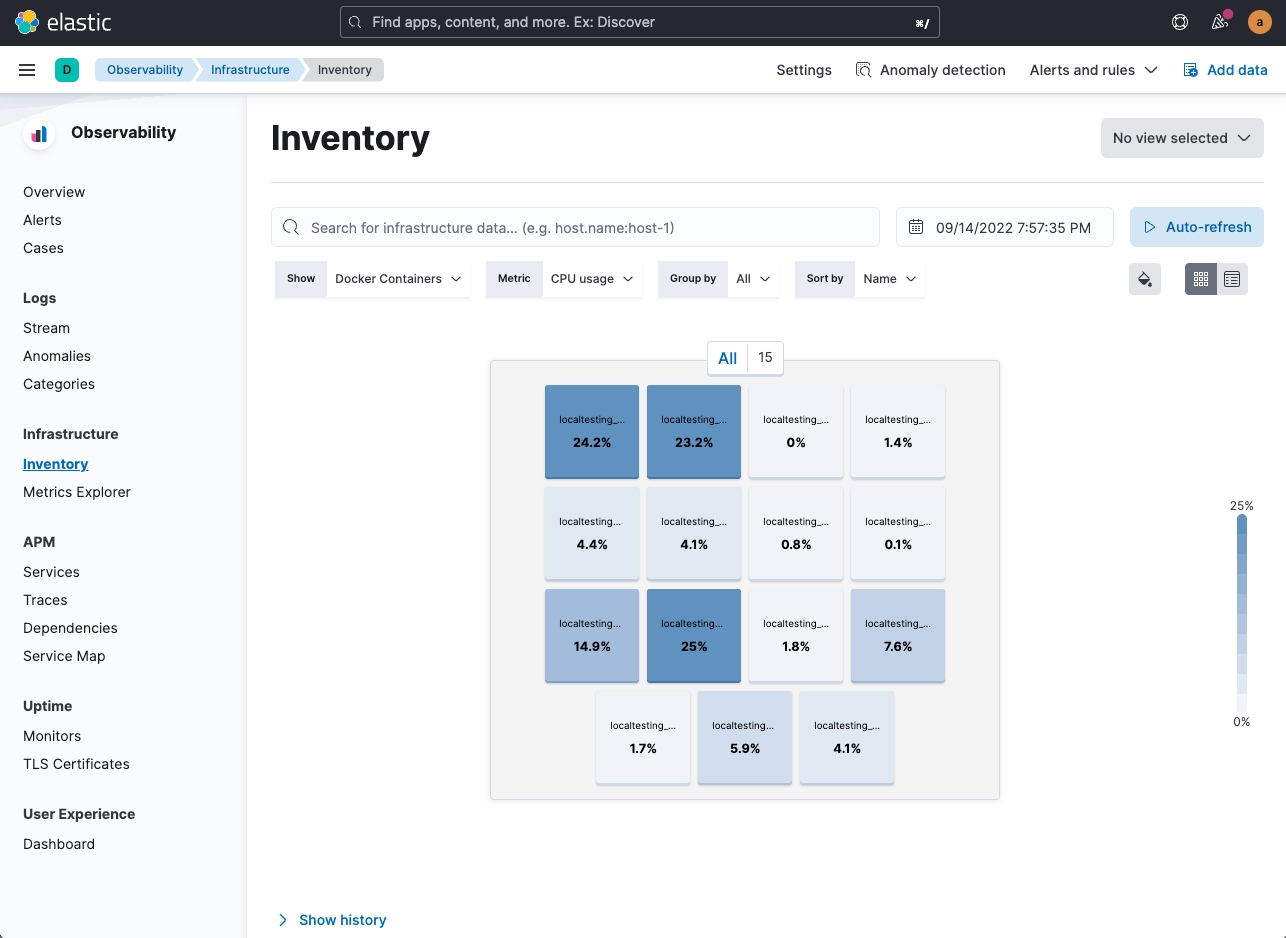Select the container tile with 23.2%
1286x938 pixels.
(x=694, y=432)
